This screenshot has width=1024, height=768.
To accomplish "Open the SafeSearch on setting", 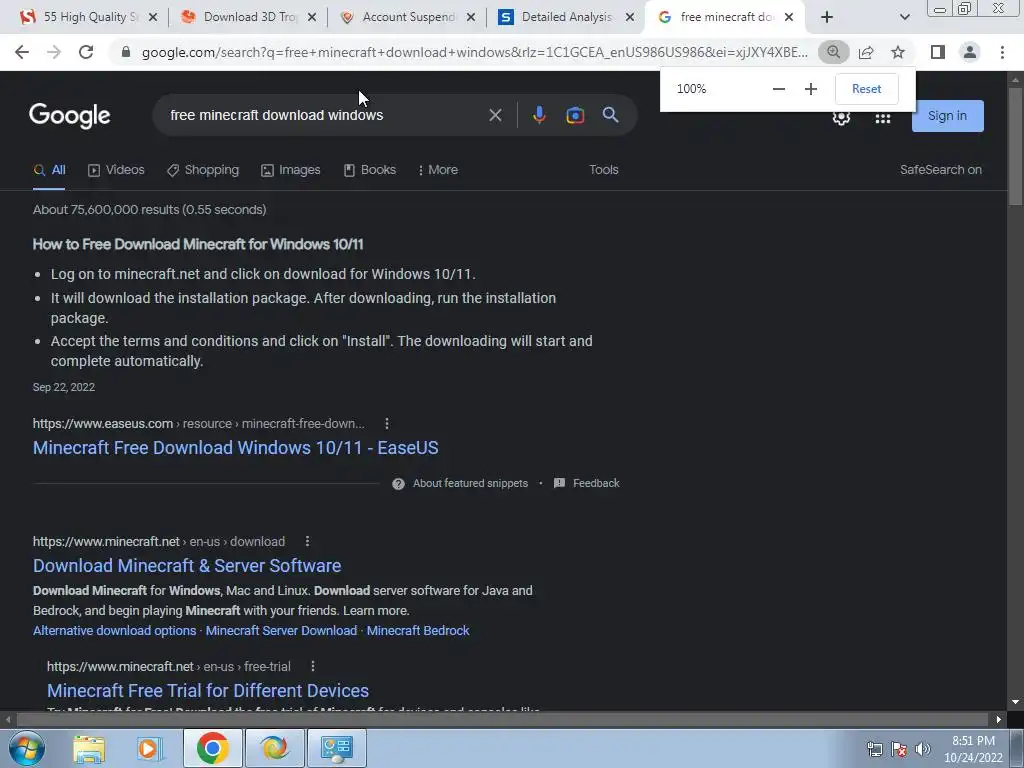I will pyautogui.click(x=940, y=170).
